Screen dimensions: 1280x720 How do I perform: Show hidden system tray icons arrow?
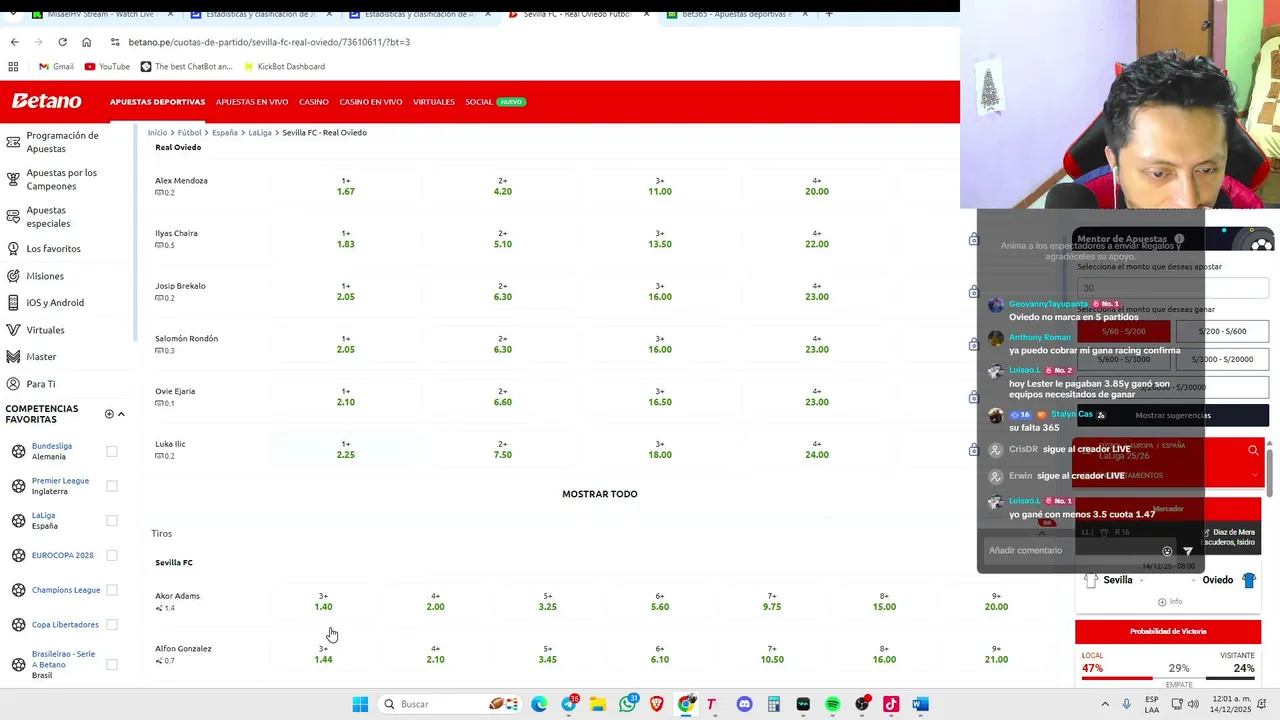pos(1105,704)
